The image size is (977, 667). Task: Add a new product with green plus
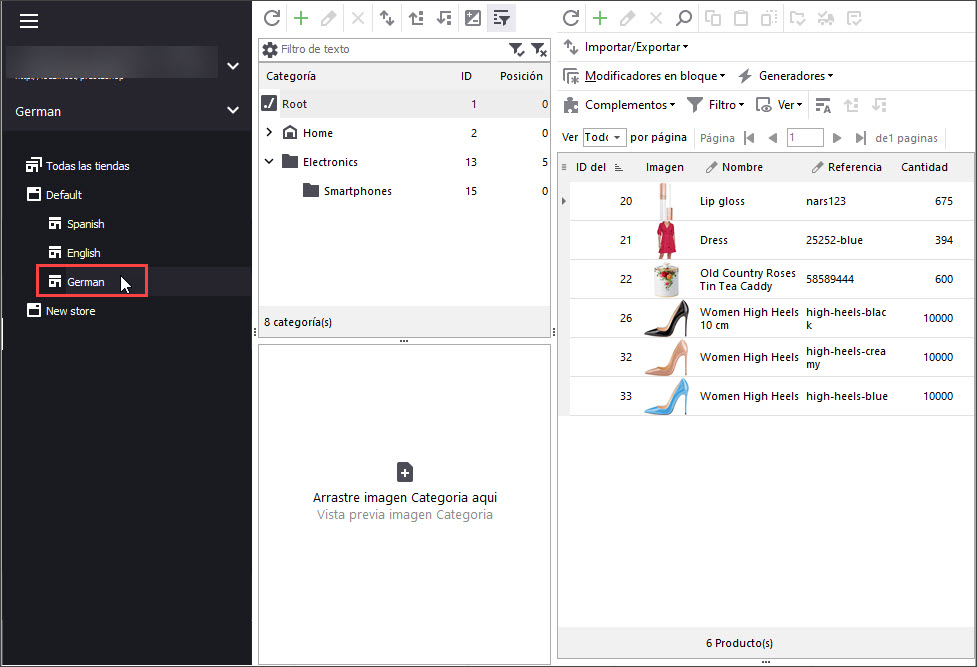tap(600, 18)
